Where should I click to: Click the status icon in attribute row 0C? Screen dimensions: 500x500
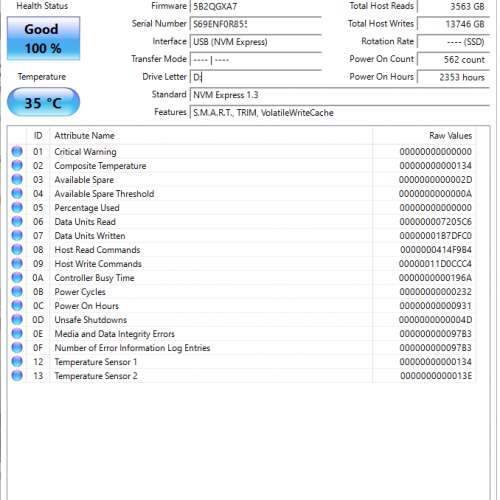[x=17, y=305]
